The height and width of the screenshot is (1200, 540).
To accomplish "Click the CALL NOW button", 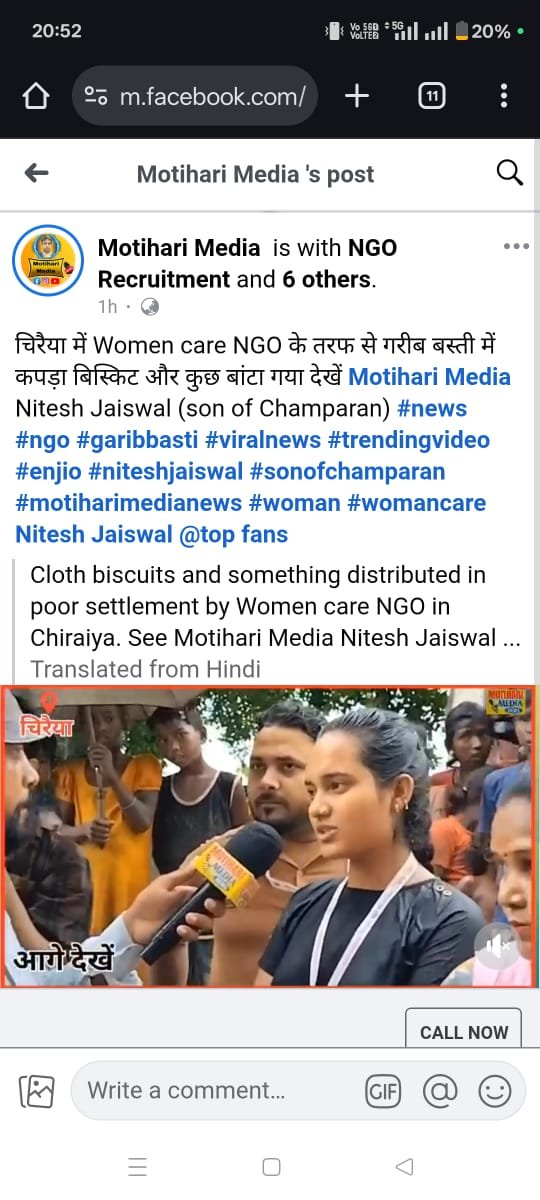I will [463, 1032].
